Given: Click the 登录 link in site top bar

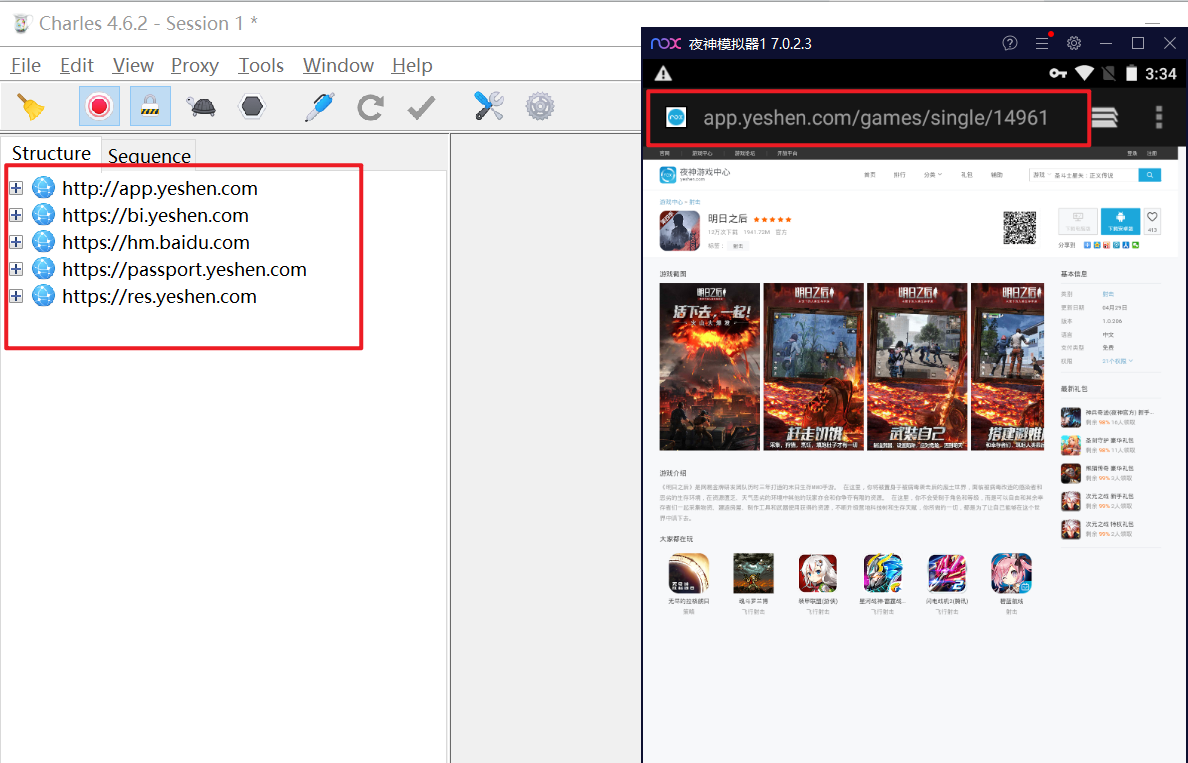Looking at the screenshot, I should pyautogui.click(x=1132, y=153).
